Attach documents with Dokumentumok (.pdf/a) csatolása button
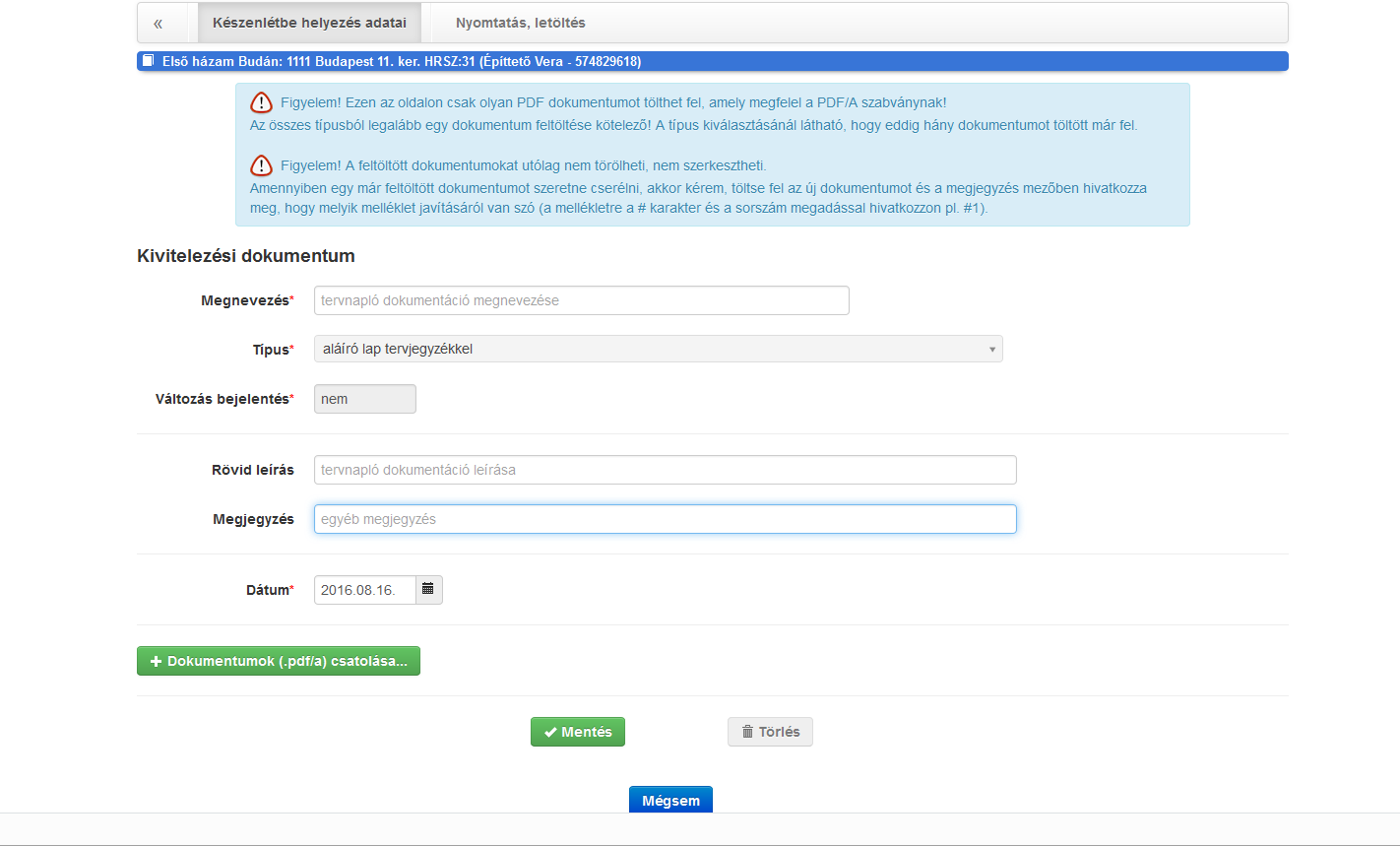 279,661
